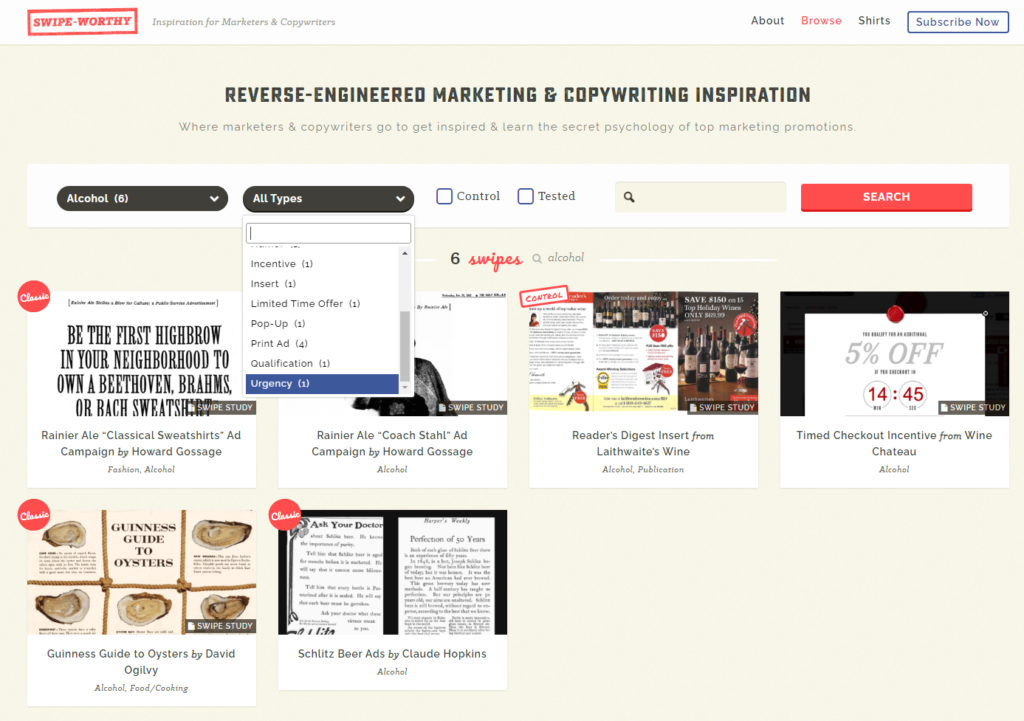Click Swipe Study tag on Guinness thumbnail
The height and width of the screenshot is (721, 1024).
[x=219, y=626]
